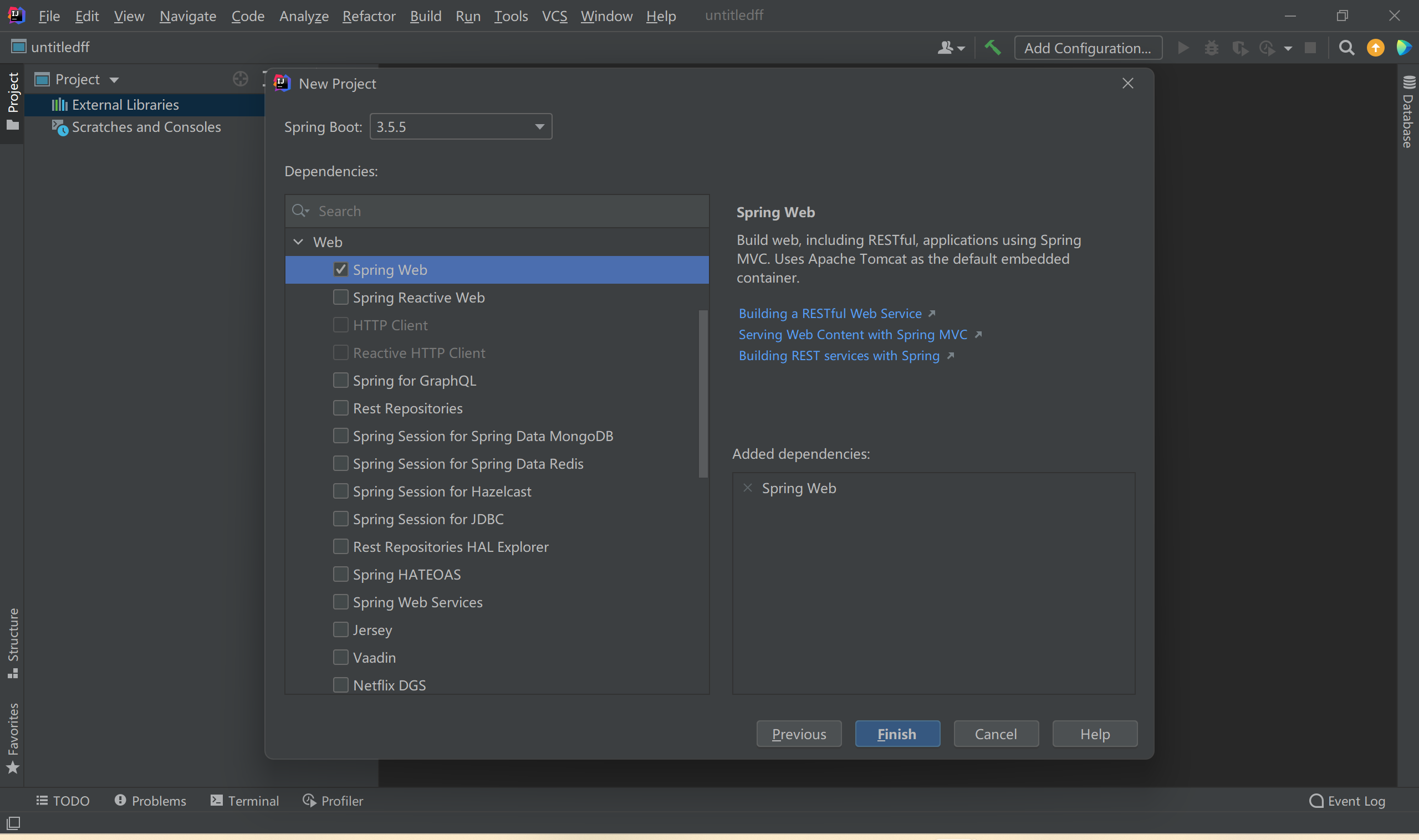Screen dimensions: 1419x840
Task: Click the dependencies list scrollbar
Action: tap(703, 393)
